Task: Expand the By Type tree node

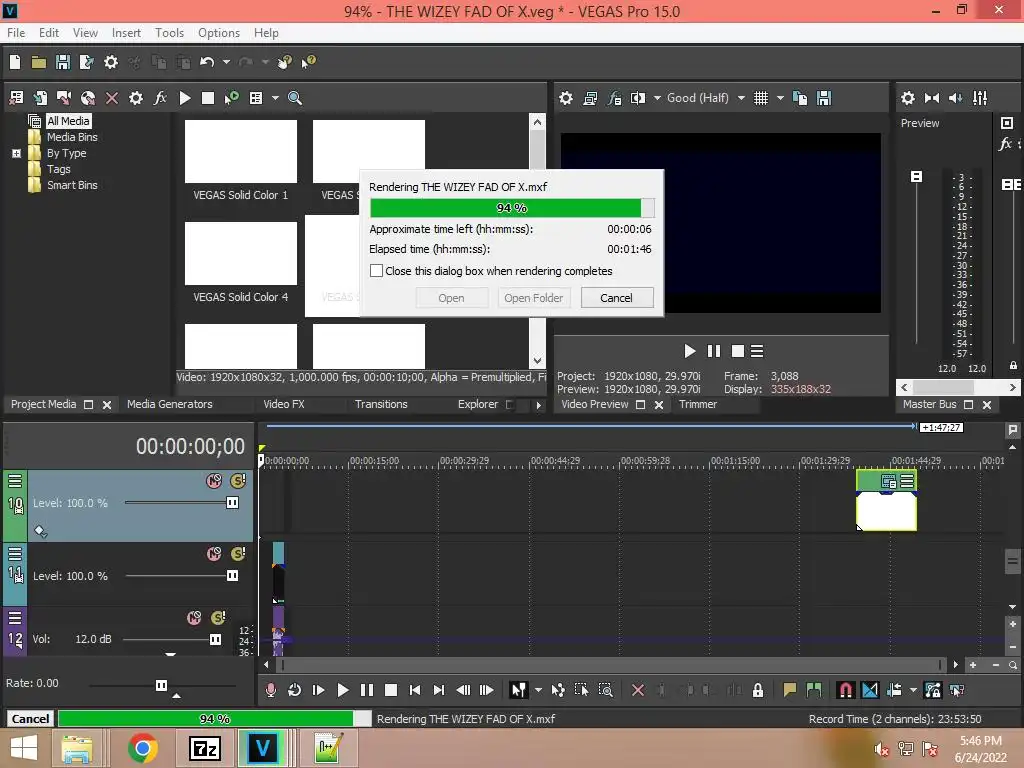Action: coord(16,153)
